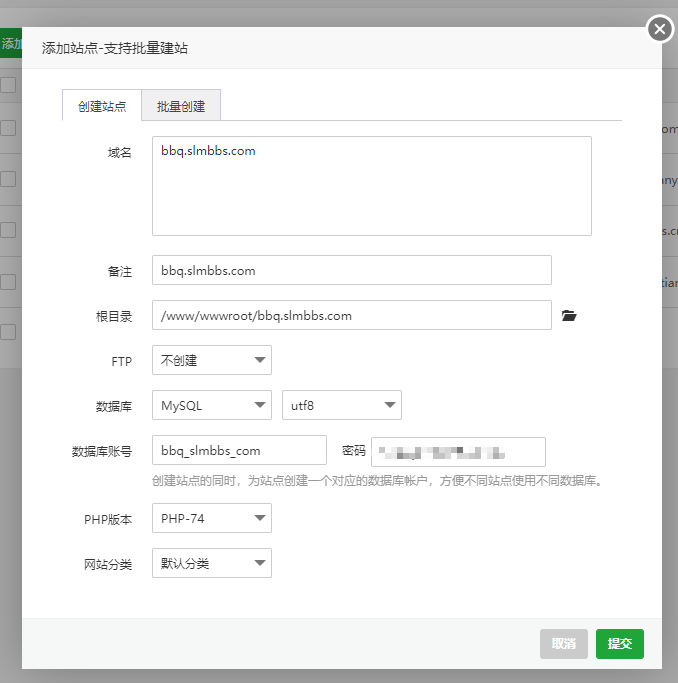This screenshot has width=678, height=683.
Task: Click the 取消 cancel button
Action: pos(563,643)
